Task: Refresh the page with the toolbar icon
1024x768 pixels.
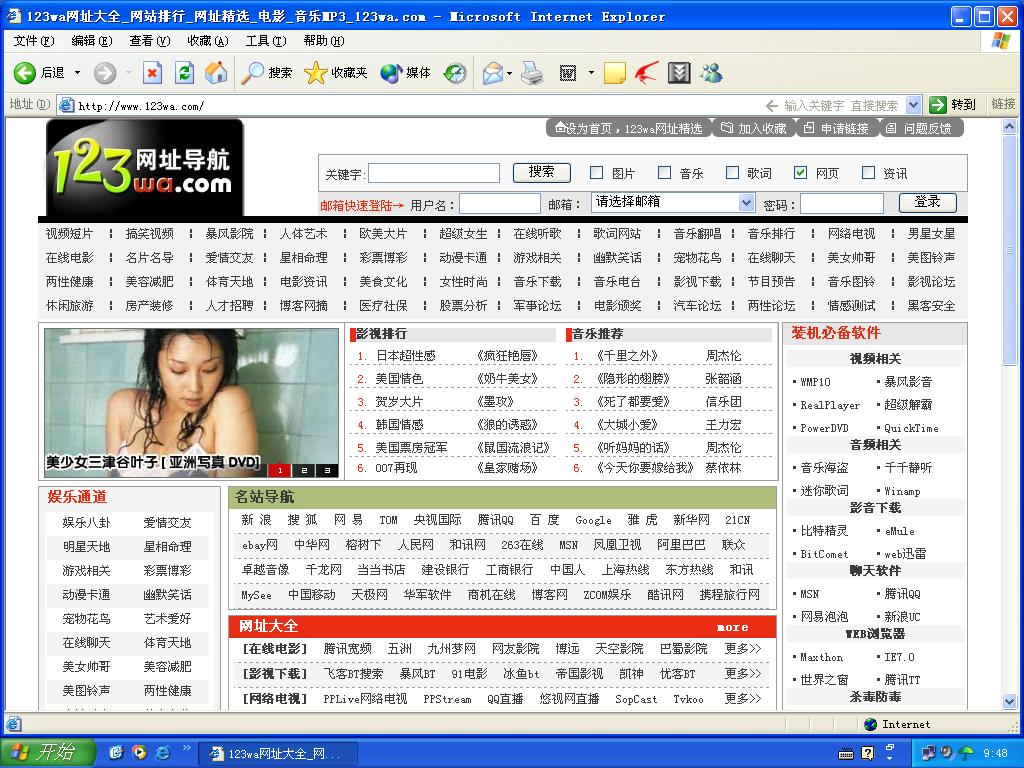Action: pos(184,72)
